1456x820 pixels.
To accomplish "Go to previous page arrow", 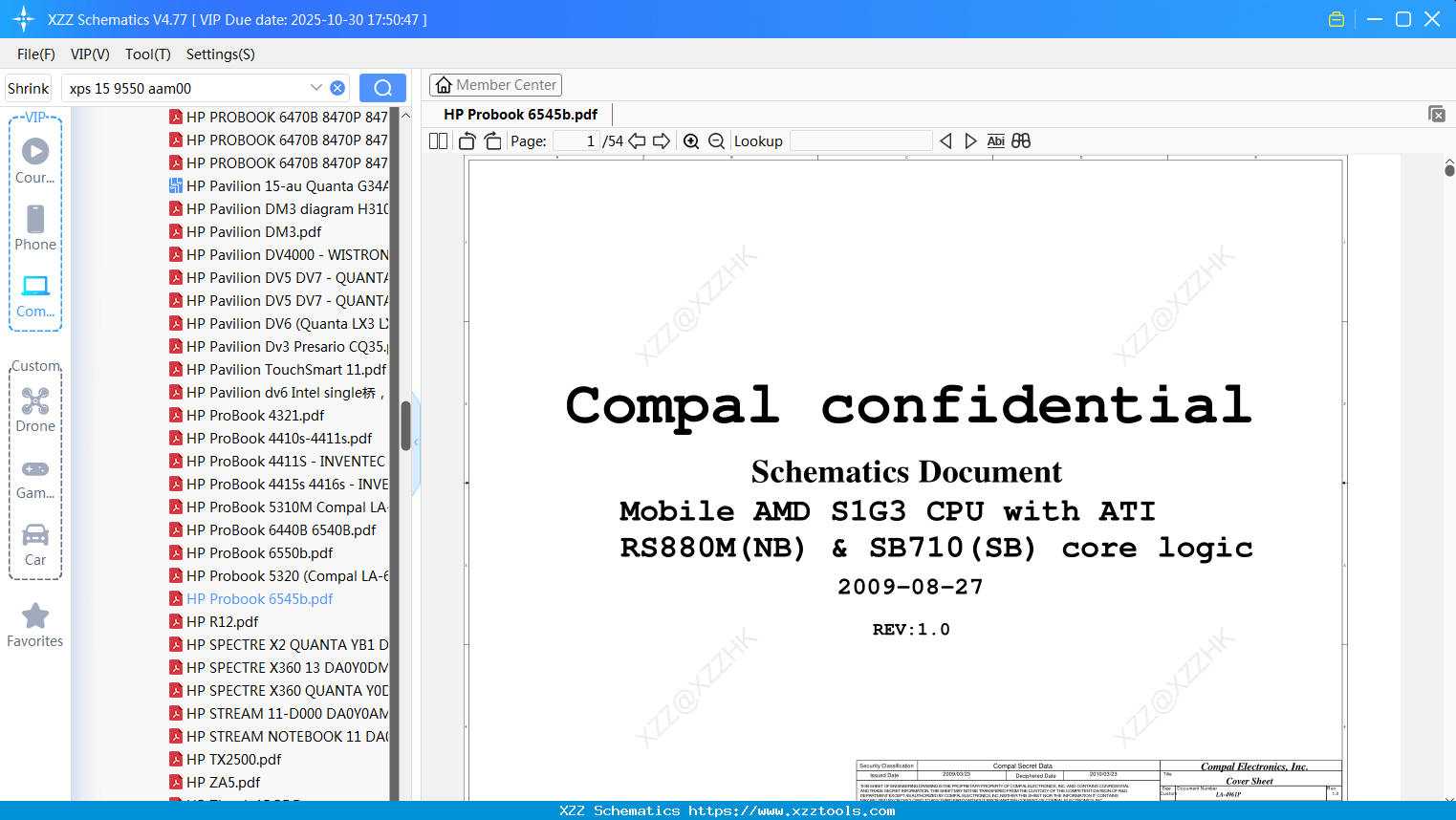I will 637,140.
